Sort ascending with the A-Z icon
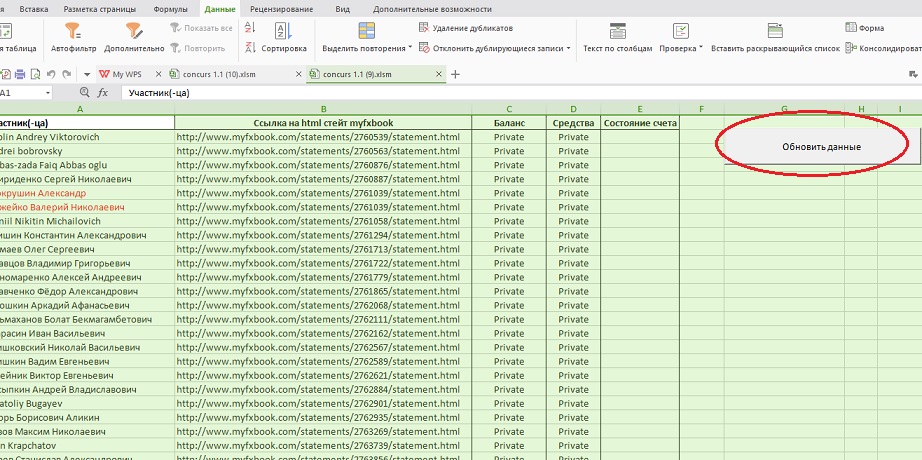922x460 pixels. click(250, 27)
